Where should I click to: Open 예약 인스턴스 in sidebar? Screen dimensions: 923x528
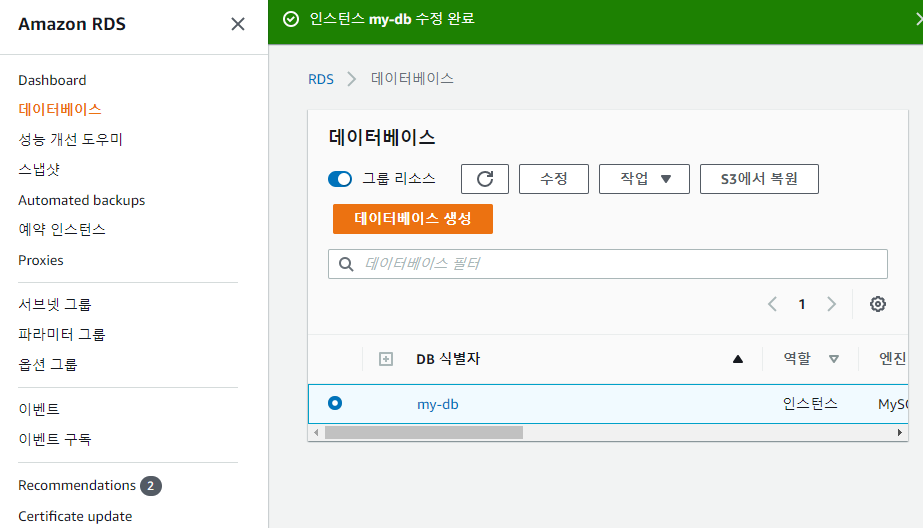pyautogui.click(x=61, y=230)
